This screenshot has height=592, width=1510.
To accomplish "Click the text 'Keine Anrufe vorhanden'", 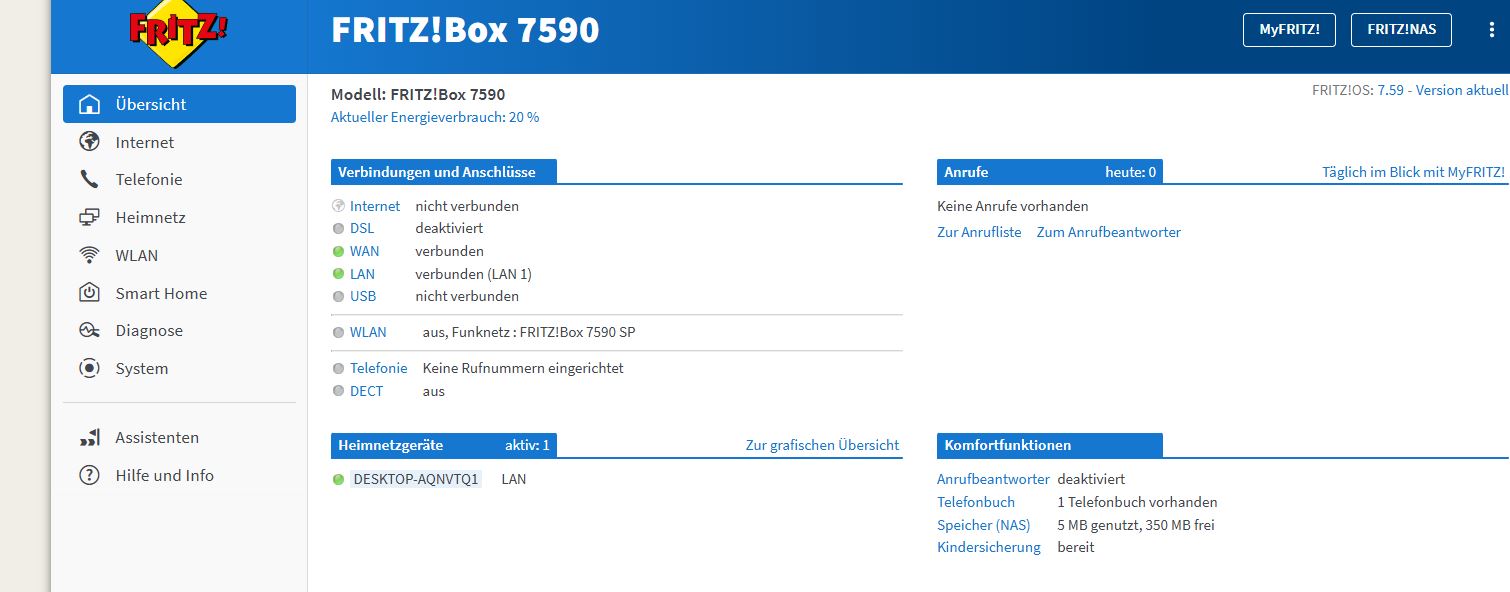I will pos(1013,206).
